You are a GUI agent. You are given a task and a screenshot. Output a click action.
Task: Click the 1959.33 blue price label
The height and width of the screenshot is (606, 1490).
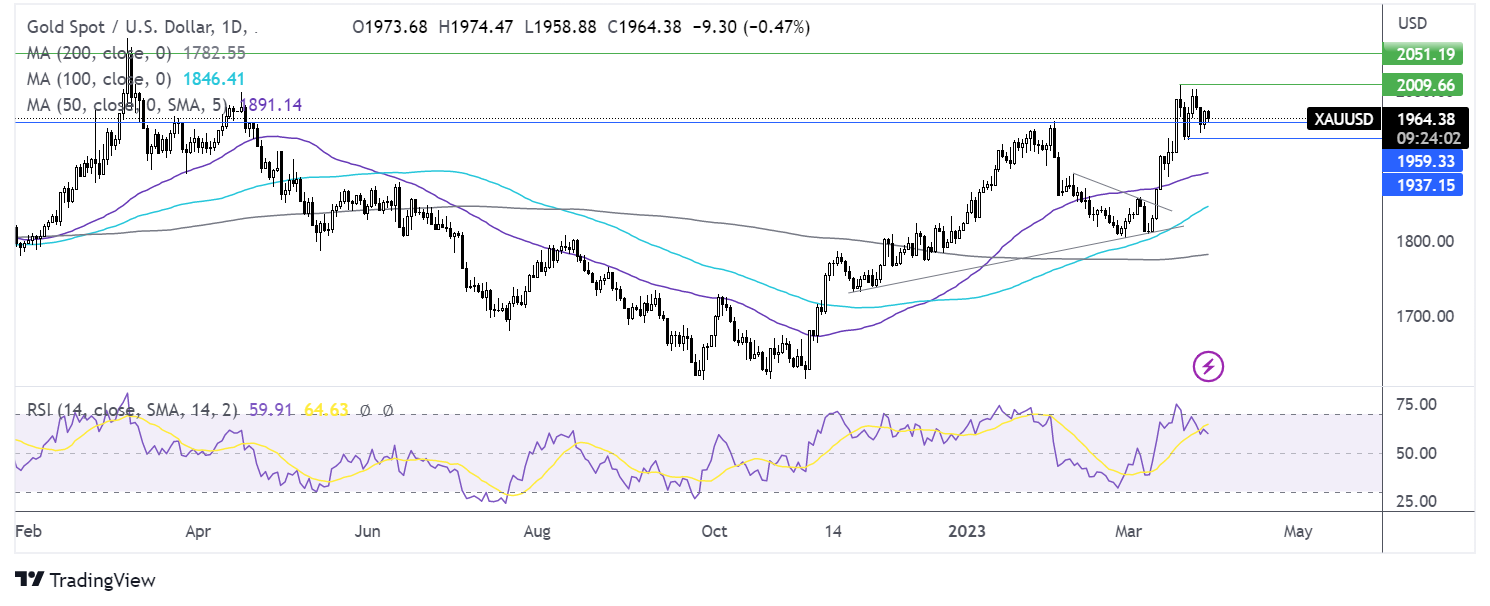click(1421, 161)
